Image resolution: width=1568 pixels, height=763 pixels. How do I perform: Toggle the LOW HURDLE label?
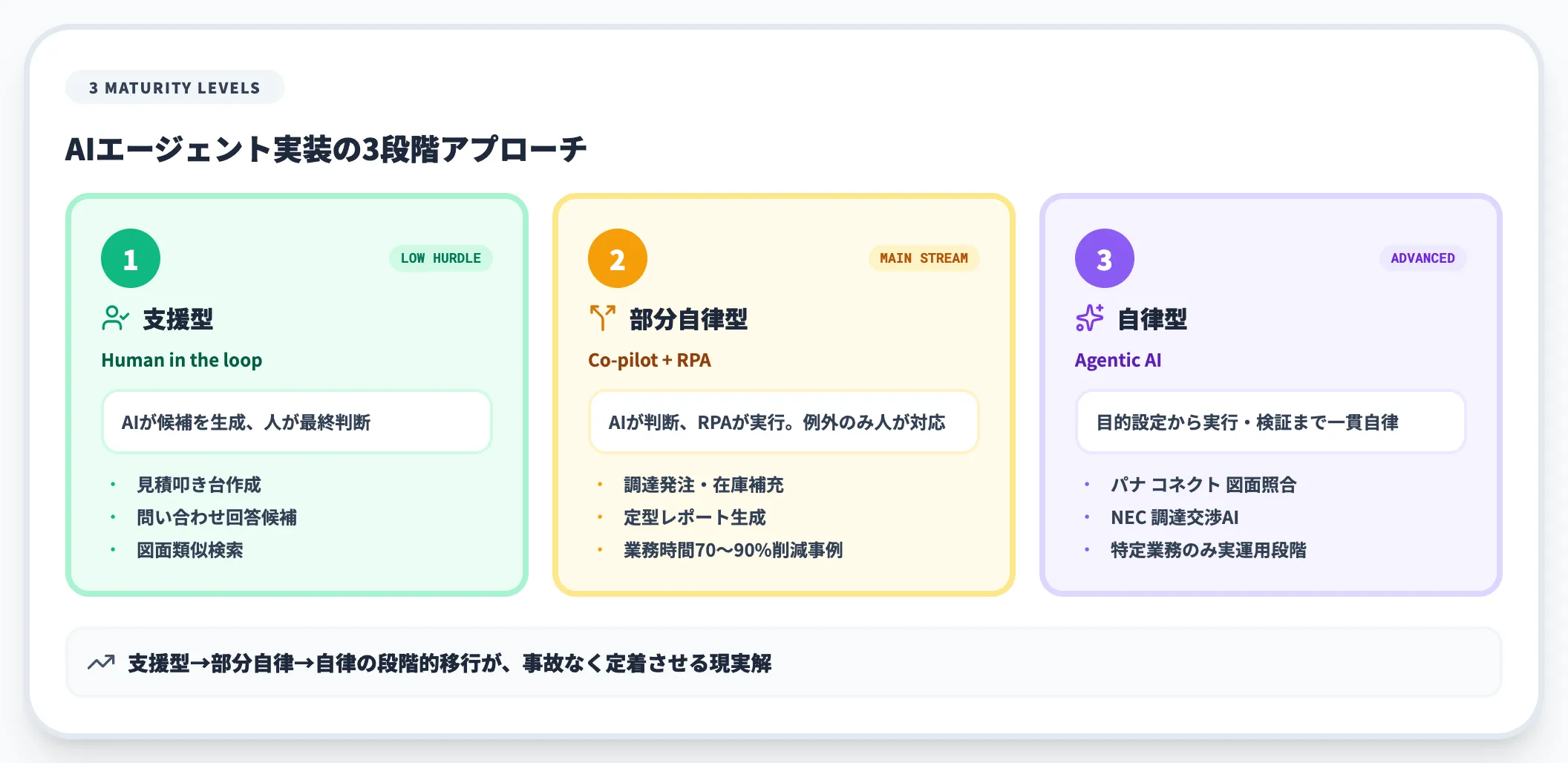tap(440, 258)
